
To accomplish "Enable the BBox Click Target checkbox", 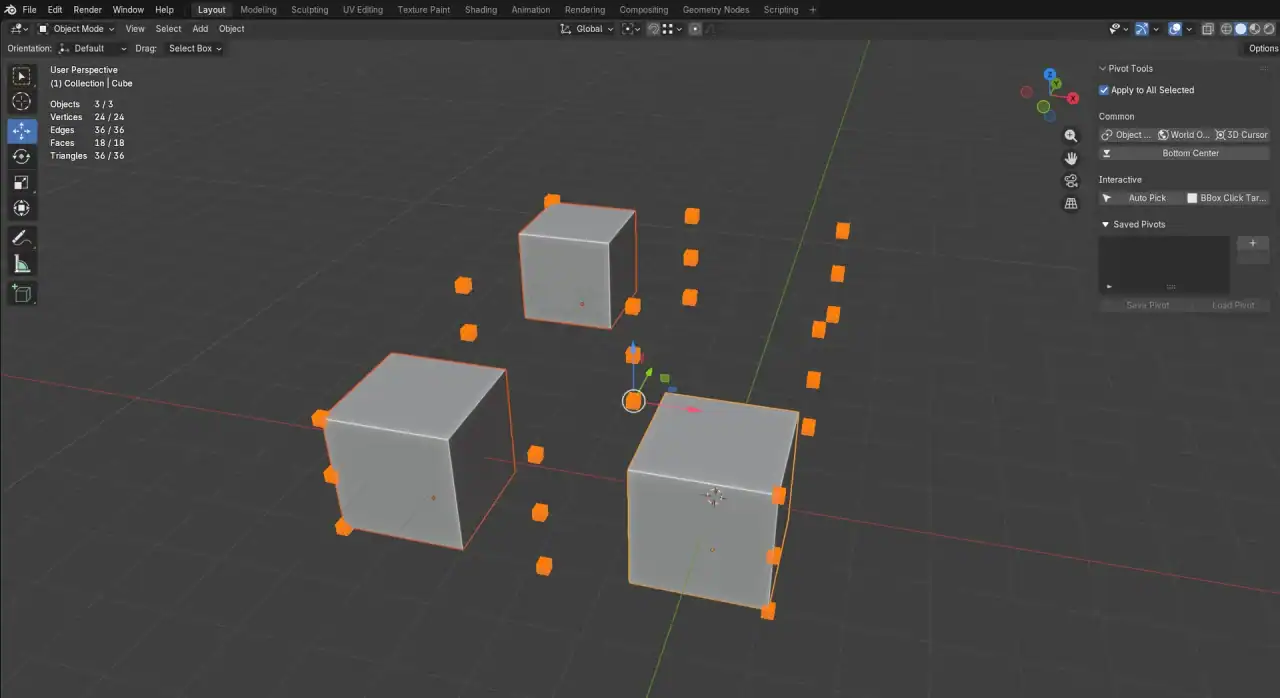I will 1192,198.
